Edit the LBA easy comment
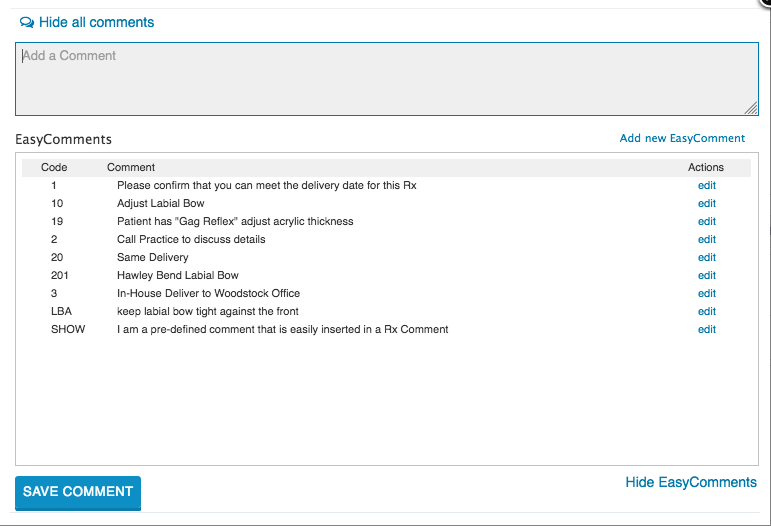This screenshot has width=771, height=526. point(707,312)
